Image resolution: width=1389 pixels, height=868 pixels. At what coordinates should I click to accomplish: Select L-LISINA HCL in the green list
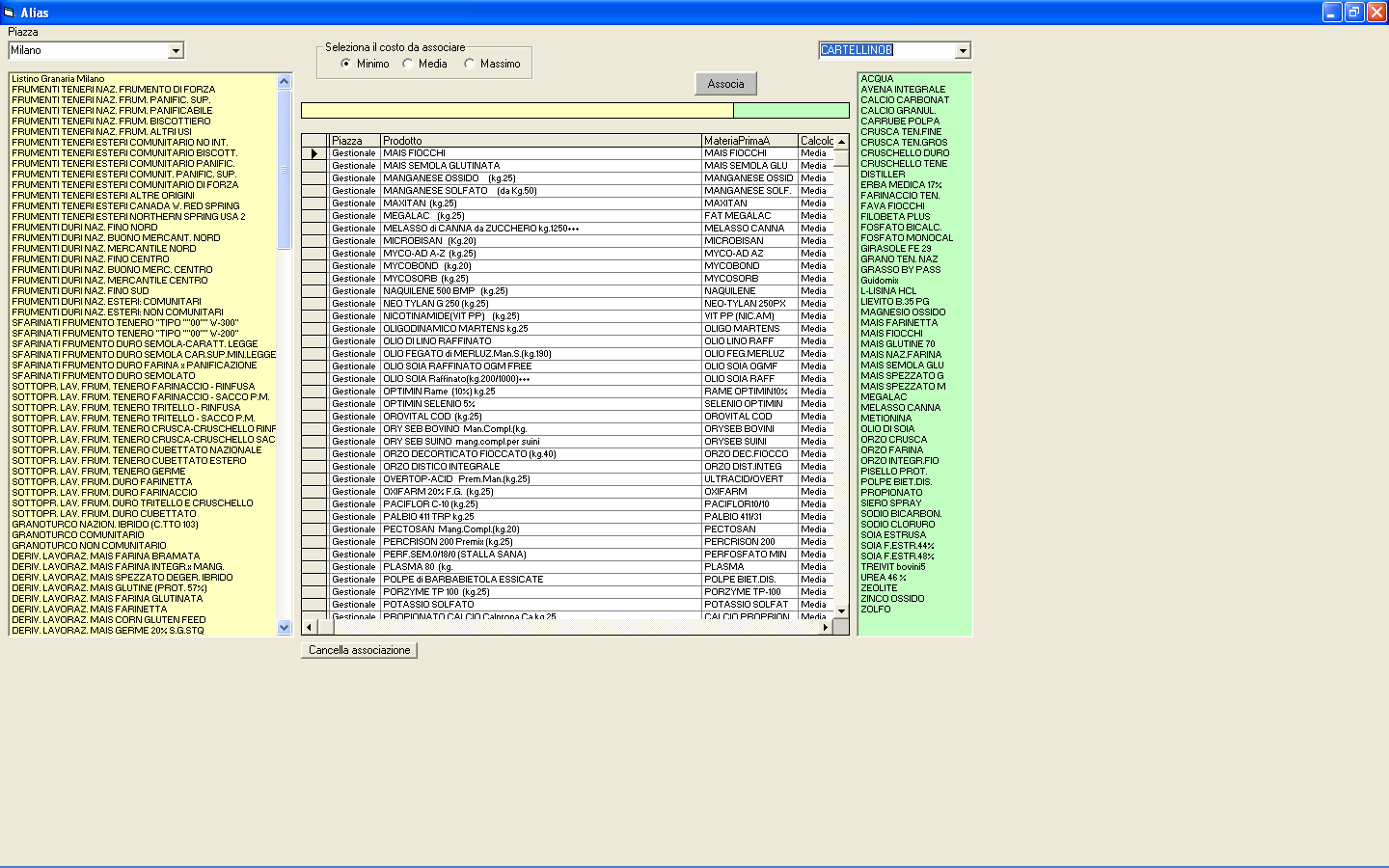coord(888,291)
